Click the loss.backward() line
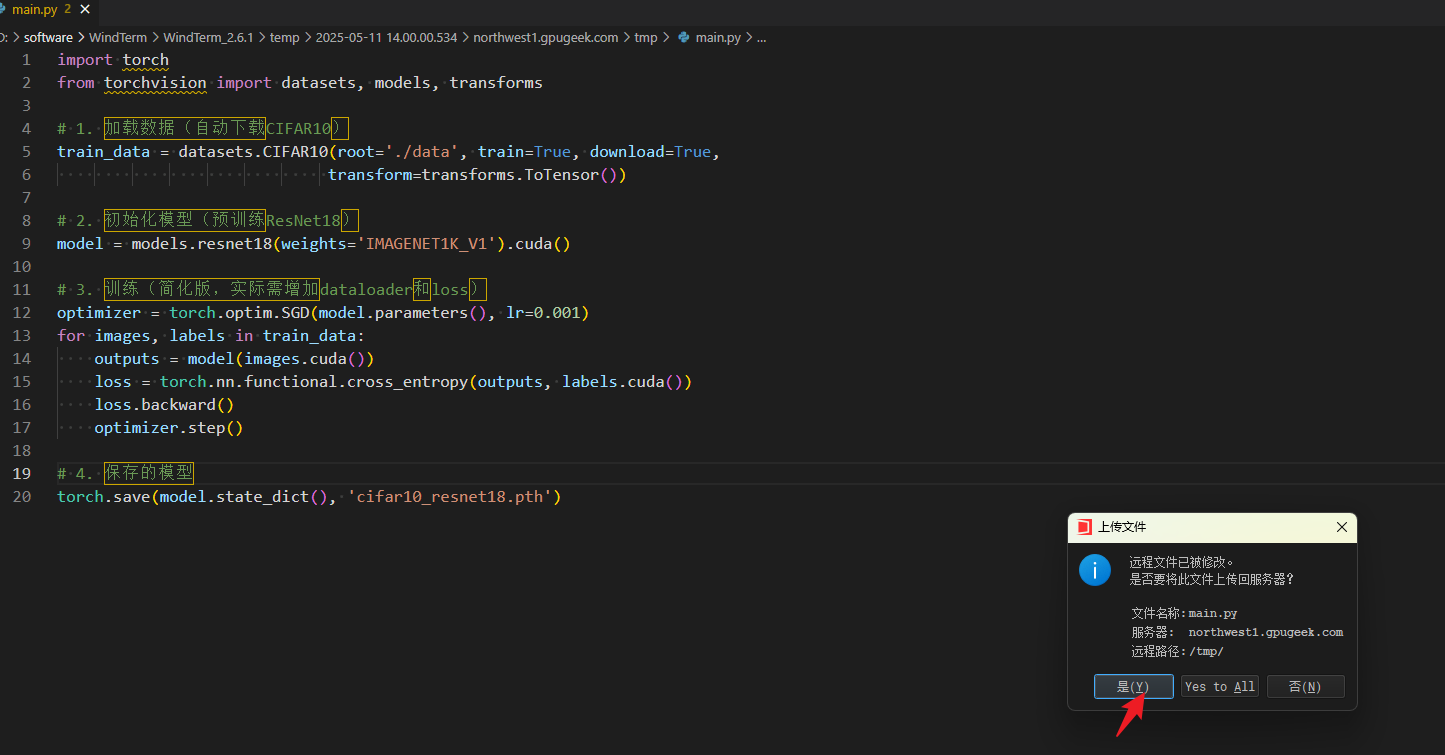Screen dimensions: 1445x755 [164, 405]
